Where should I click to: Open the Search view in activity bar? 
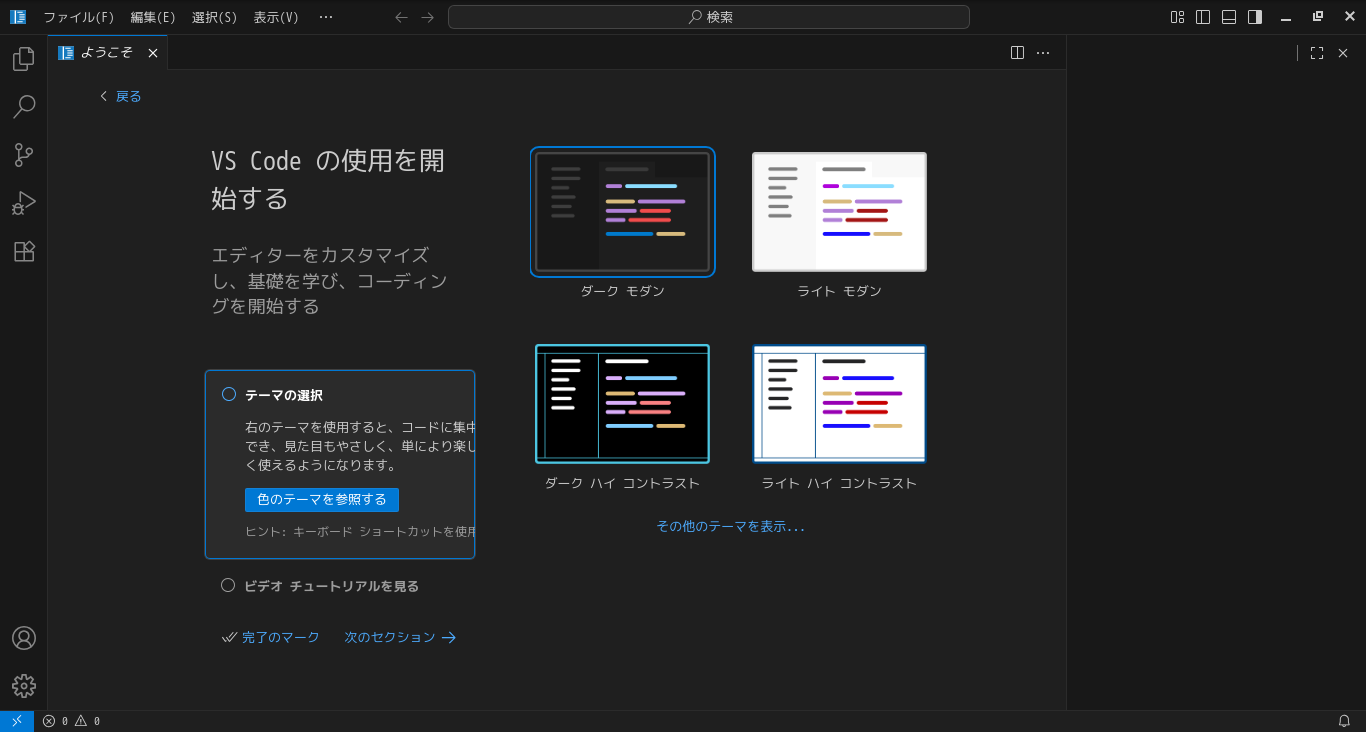pyautogui.click(x=23, y=107)
